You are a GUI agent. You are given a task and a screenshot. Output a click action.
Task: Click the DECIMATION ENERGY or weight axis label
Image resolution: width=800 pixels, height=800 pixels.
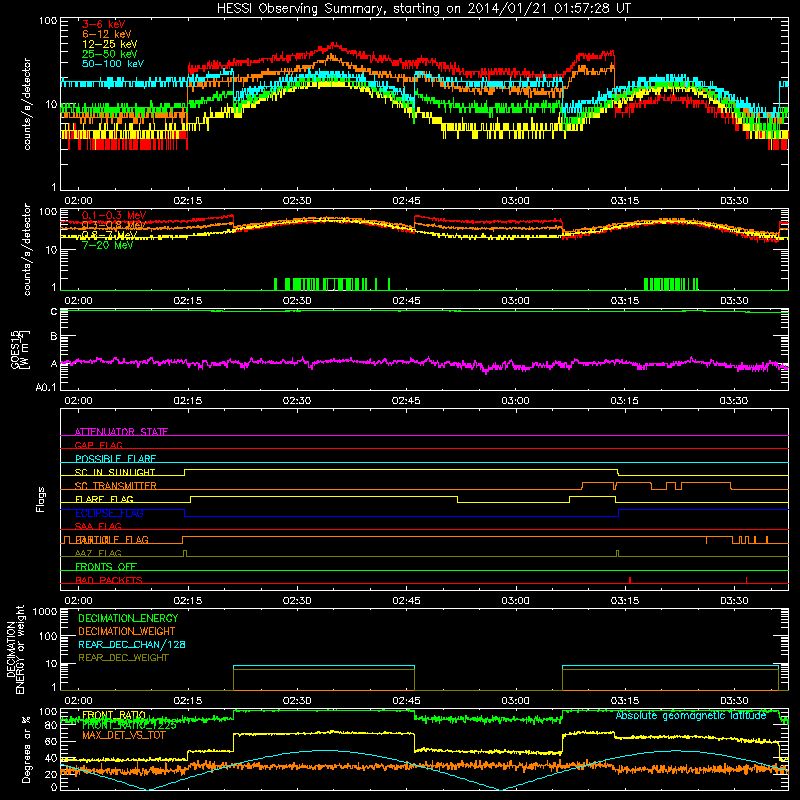(x=15, y=649)
